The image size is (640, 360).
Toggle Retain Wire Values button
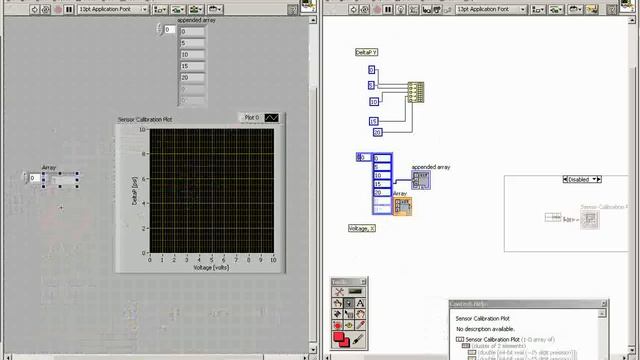(413, 9)
